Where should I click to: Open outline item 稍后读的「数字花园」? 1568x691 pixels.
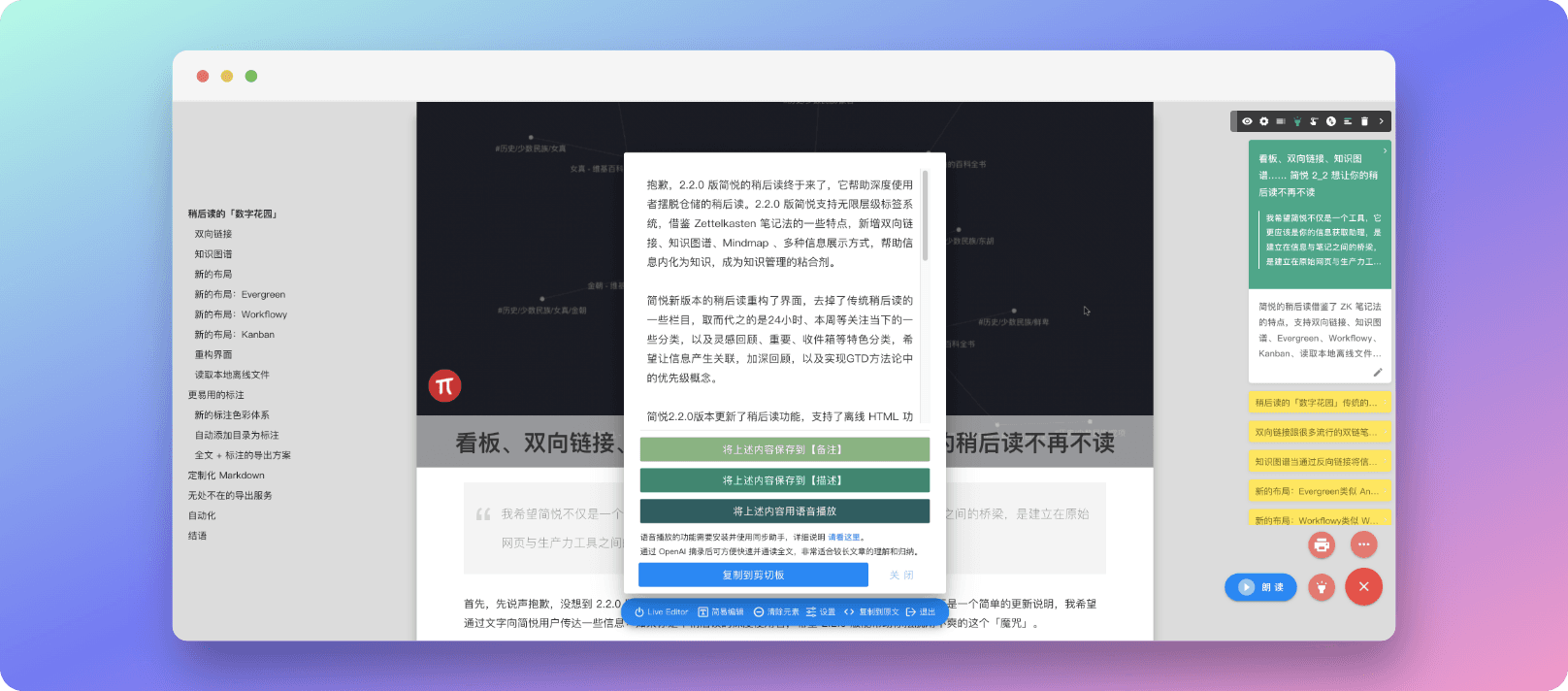[233, 214]
